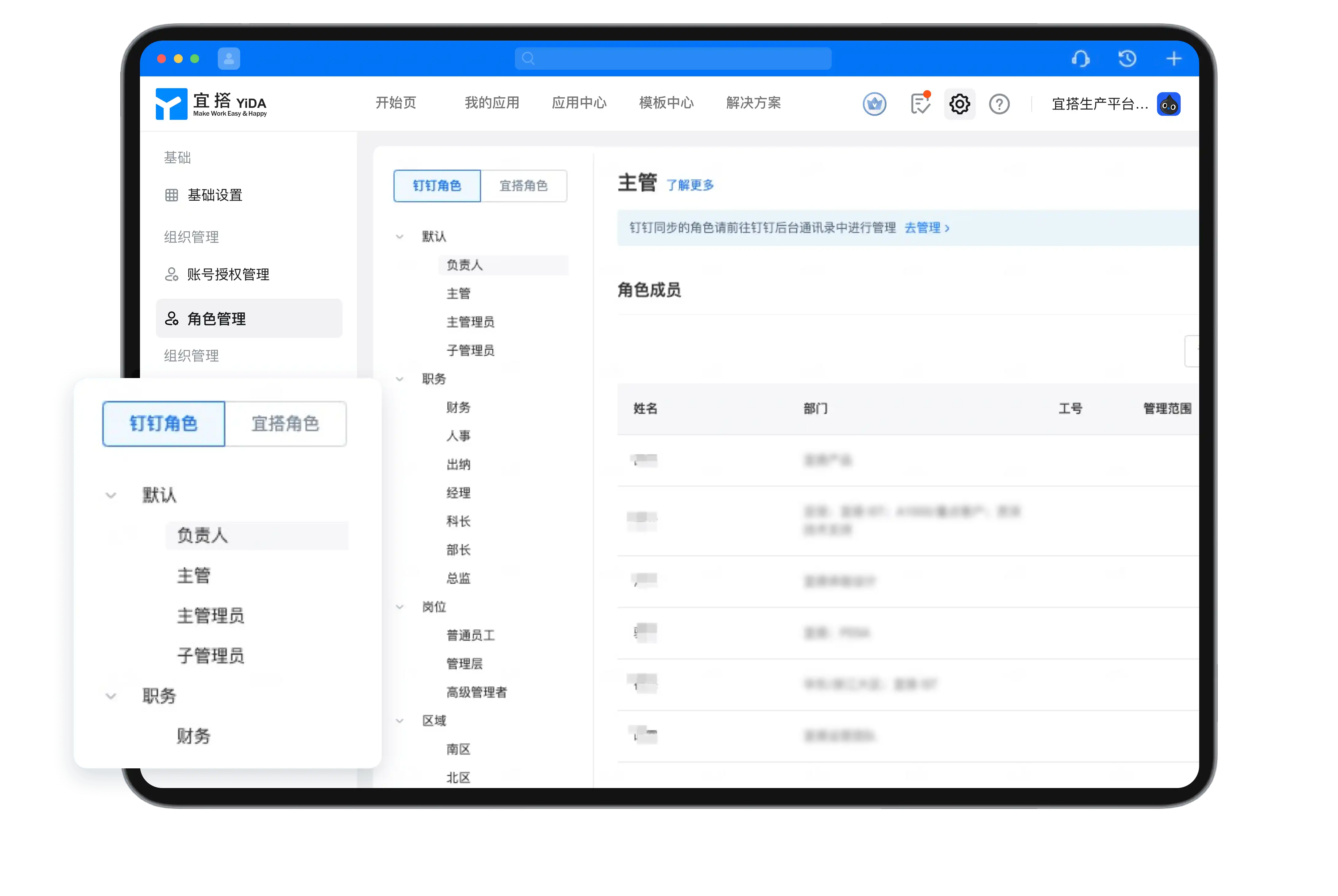The image size is (1338, 896).
Task: Open the 应用中心 nav menu
Action: 579,103
